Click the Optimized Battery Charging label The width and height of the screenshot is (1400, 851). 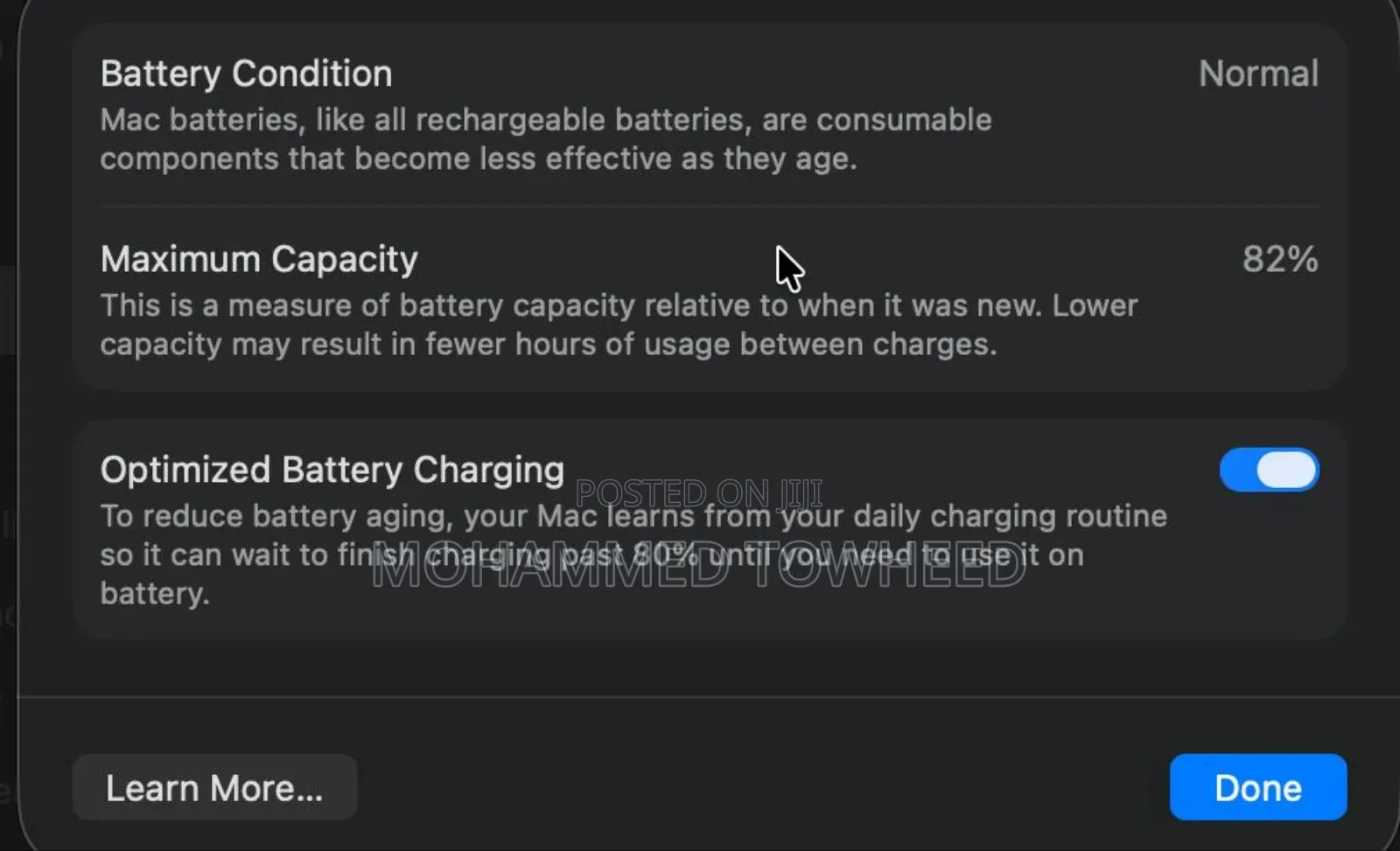332,470
